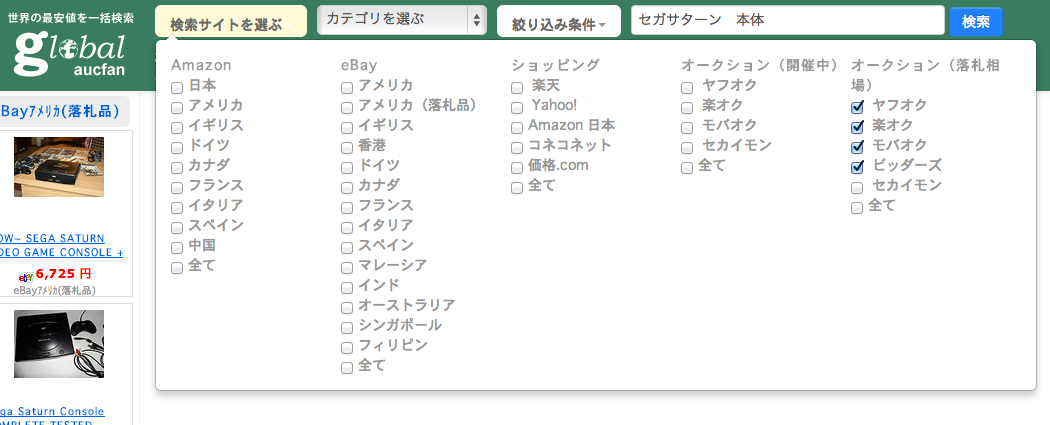Open the 検索サイトを選ぶ site selector
This screenshot has height=425, width=1050.
[230, 23]
